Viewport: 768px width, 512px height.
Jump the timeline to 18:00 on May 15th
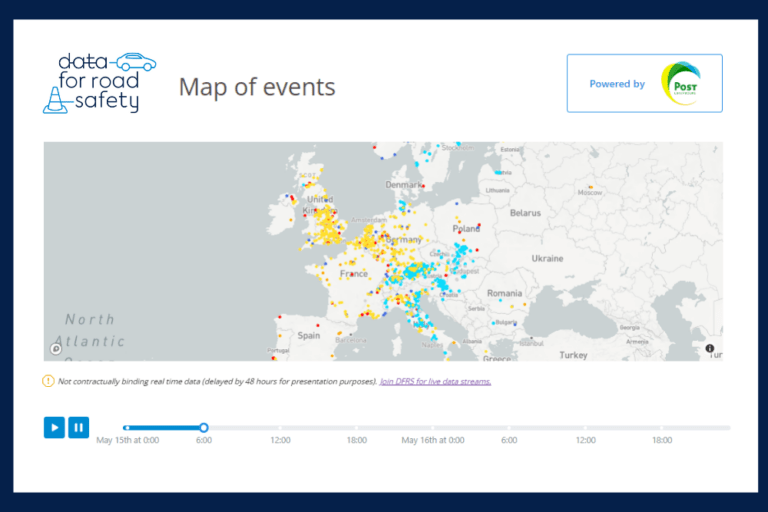click(x=357, y=428)
